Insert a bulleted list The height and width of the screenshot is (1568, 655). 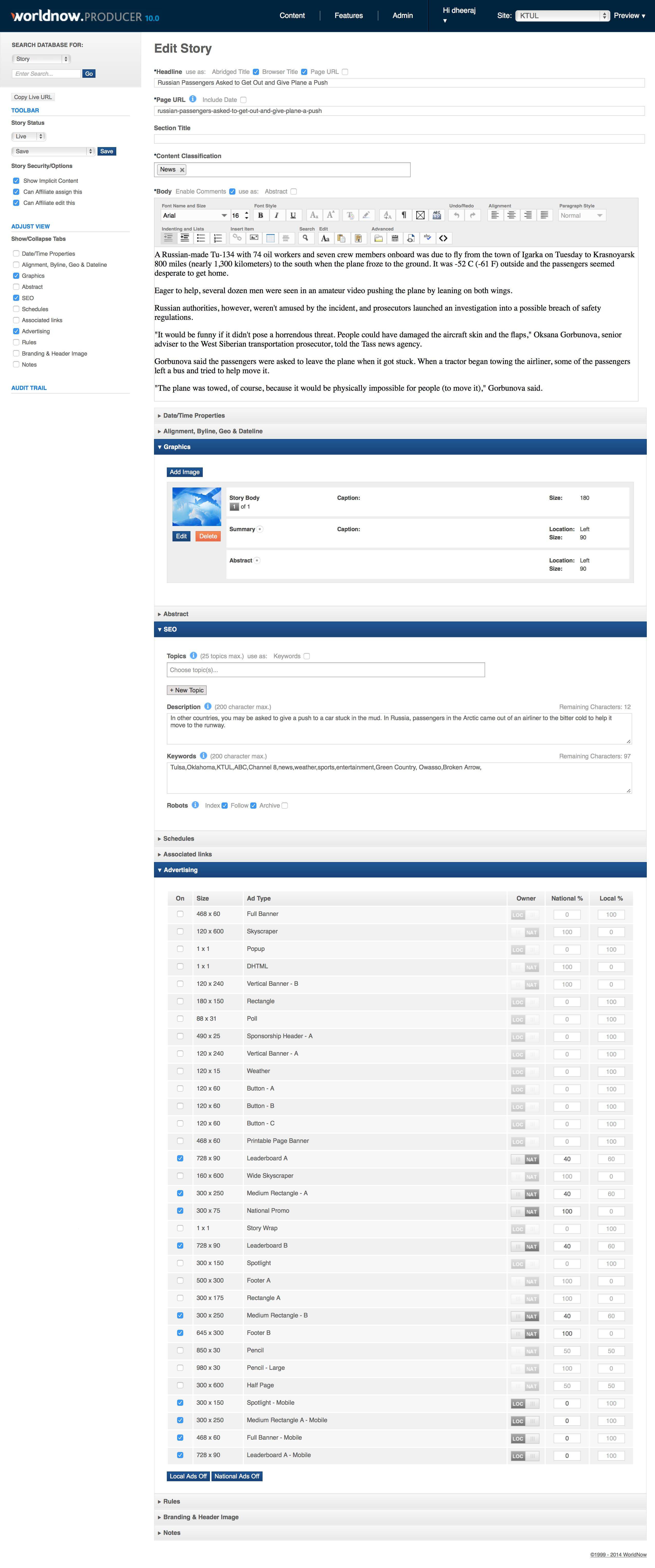tap(201, 238)
